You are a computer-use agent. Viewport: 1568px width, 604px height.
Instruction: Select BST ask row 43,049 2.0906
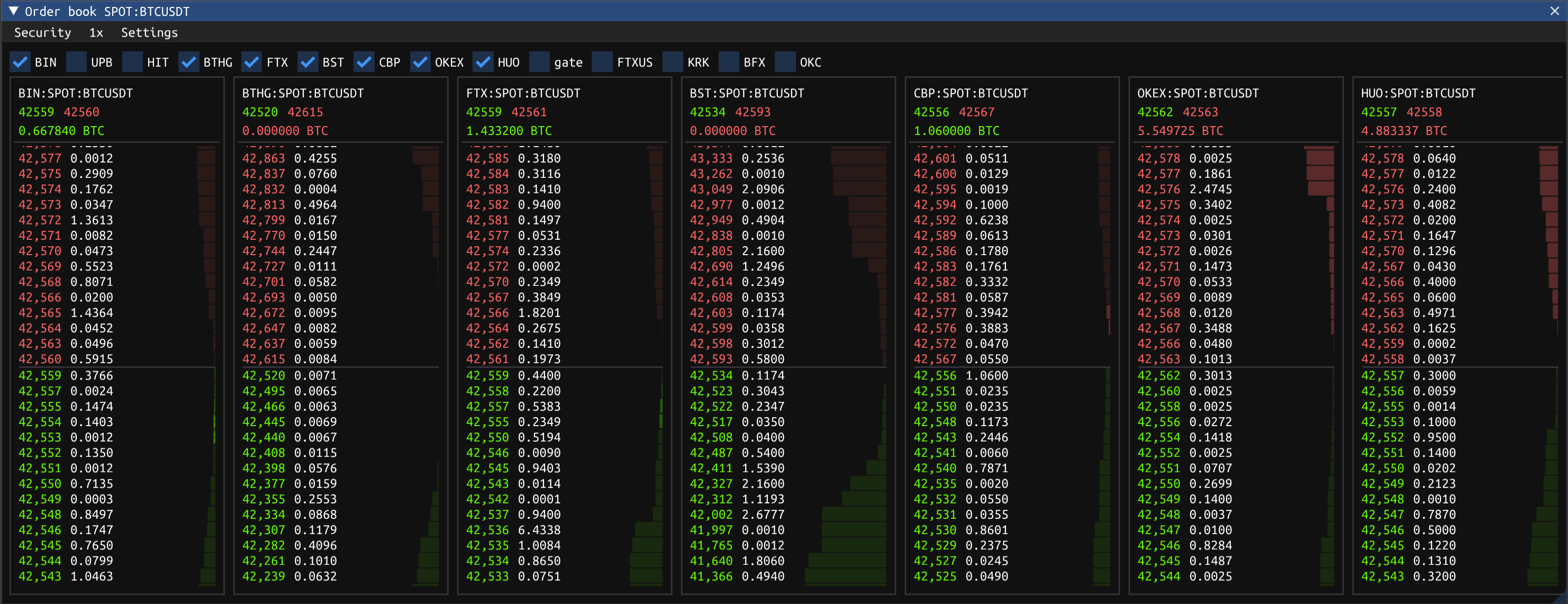coord(787,190)
